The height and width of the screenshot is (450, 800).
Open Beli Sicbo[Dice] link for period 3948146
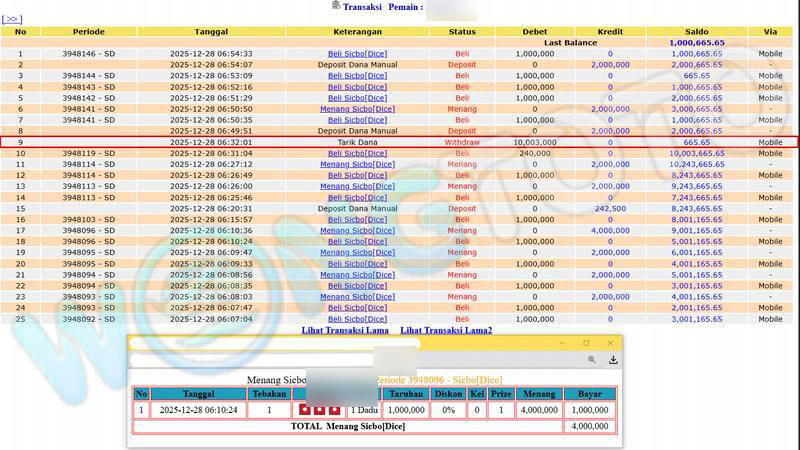(357, 54)
